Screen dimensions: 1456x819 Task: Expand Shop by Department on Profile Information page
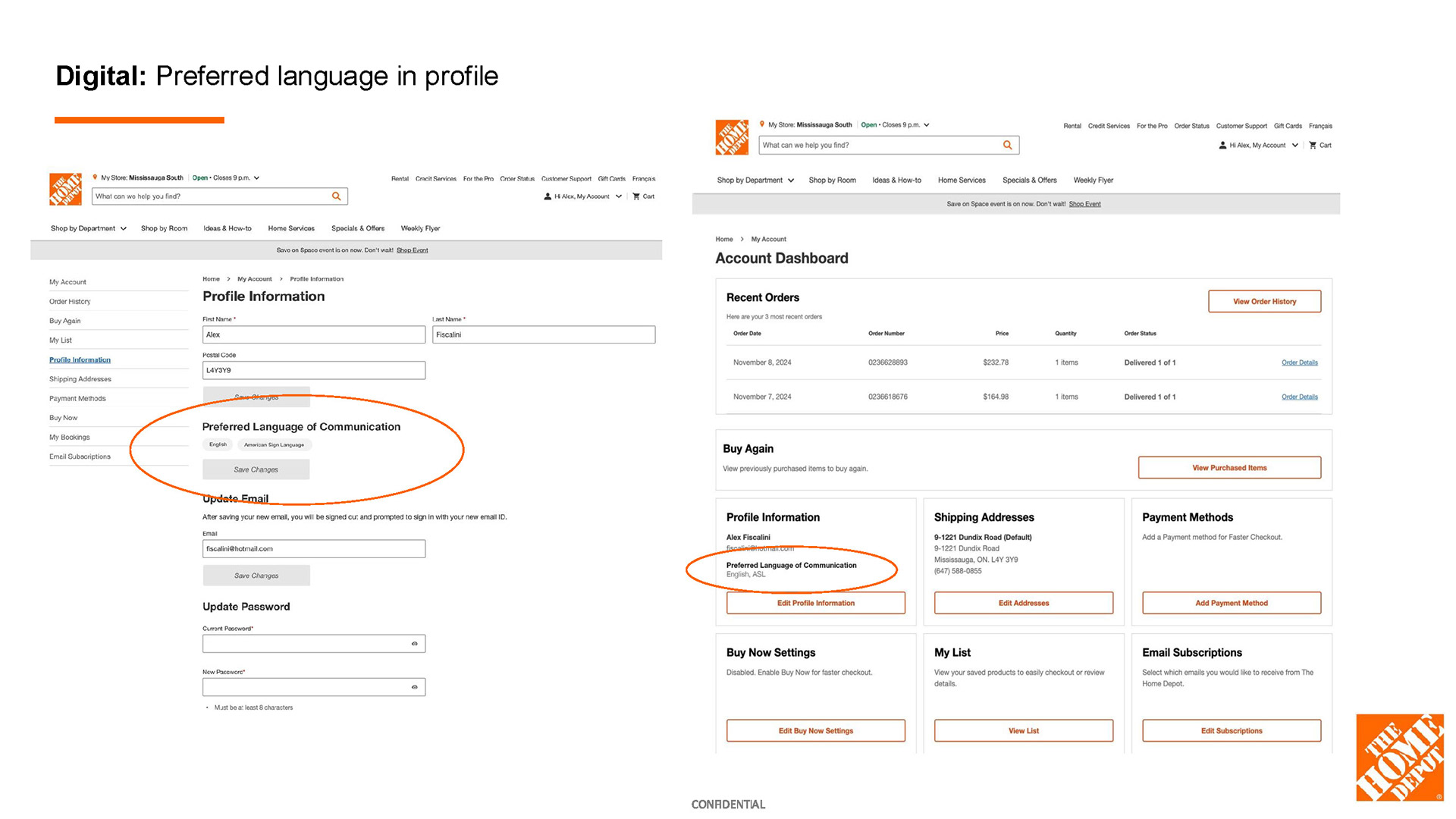pyautogui.click(x=89, y=228)
